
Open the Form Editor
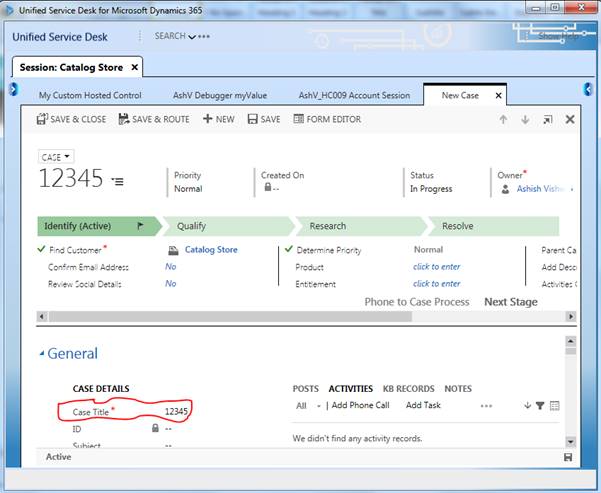[327, 119]
